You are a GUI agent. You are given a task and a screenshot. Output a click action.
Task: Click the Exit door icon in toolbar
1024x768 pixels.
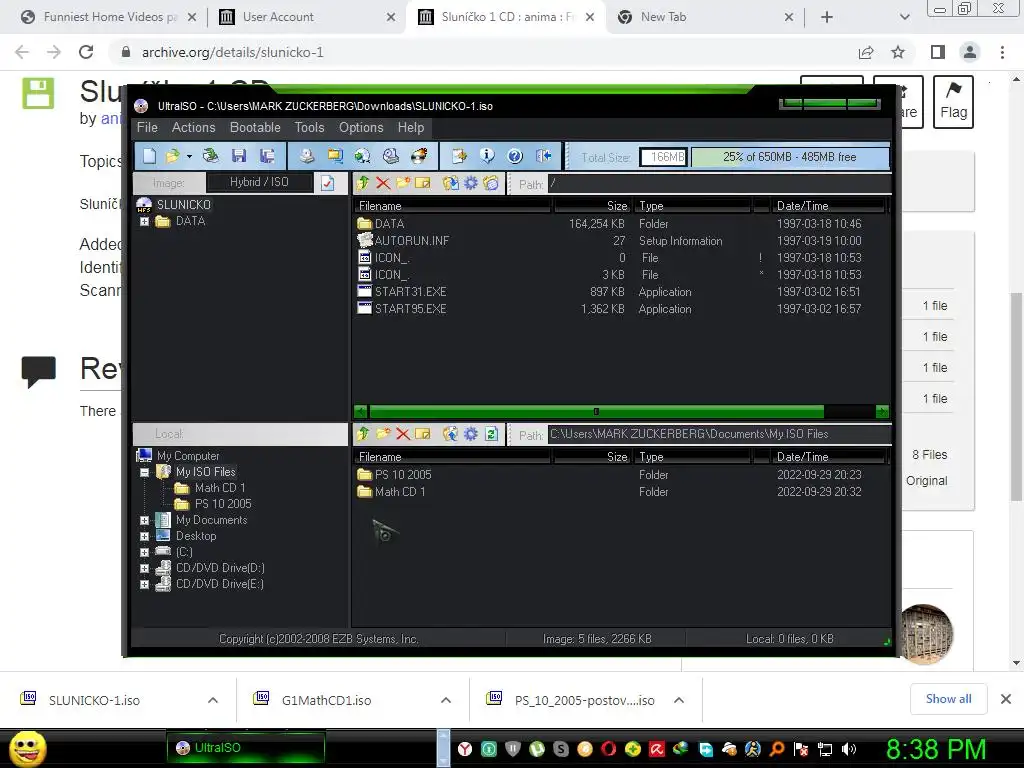point(543,156)
